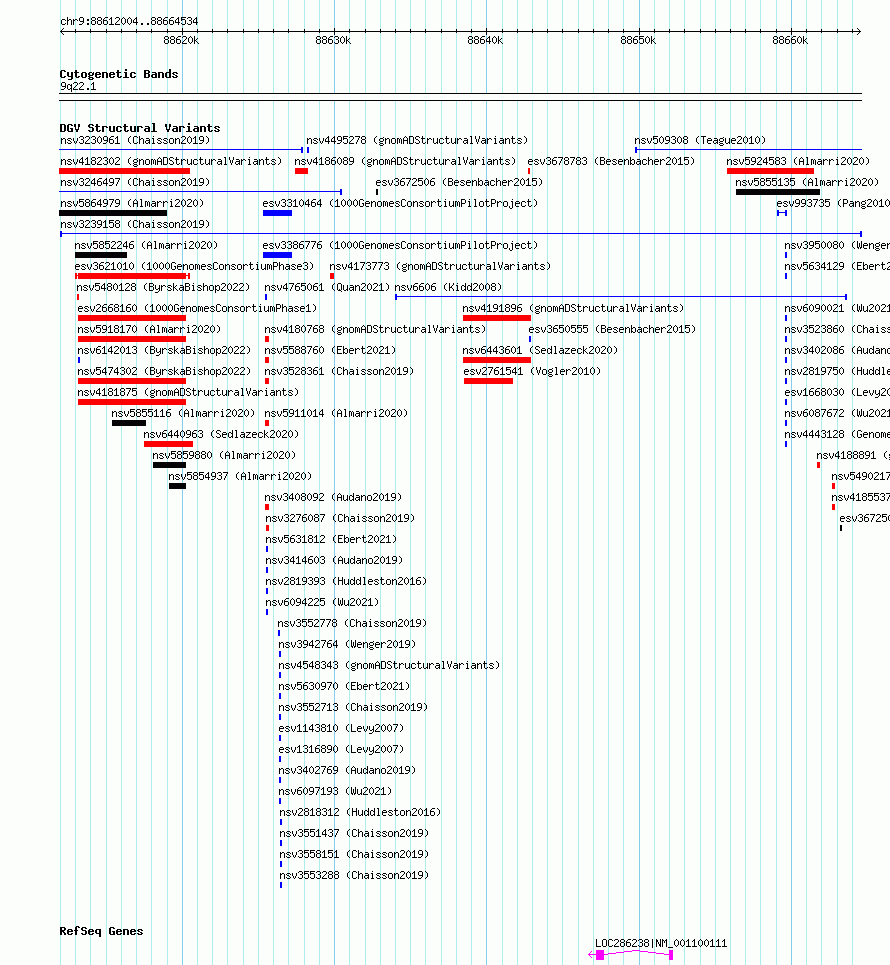Click nsv4173773 gnomAD variant label
This screenshot has width=890, height=965.
pos(440,266)
